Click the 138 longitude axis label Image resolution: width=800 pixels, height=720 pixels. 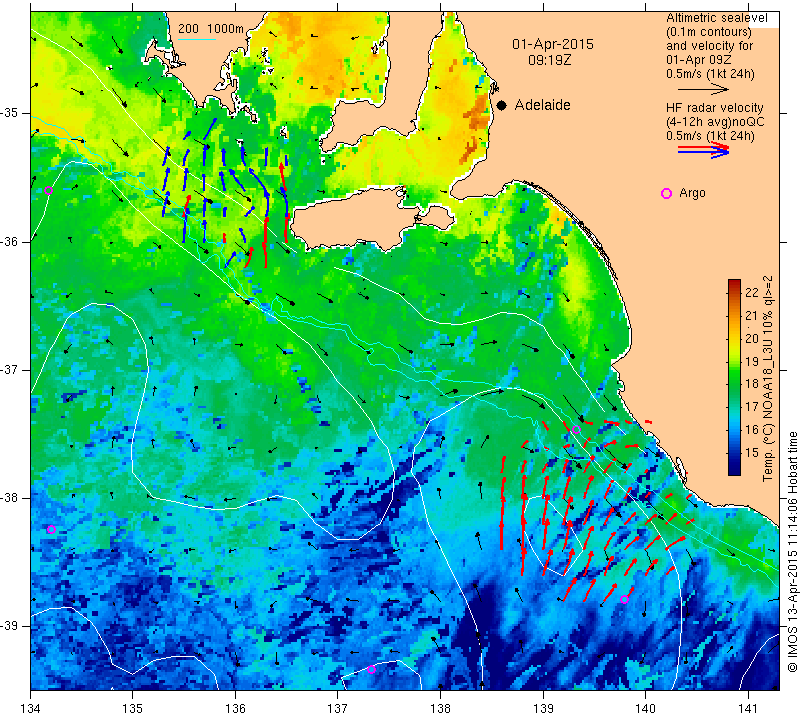440,709
